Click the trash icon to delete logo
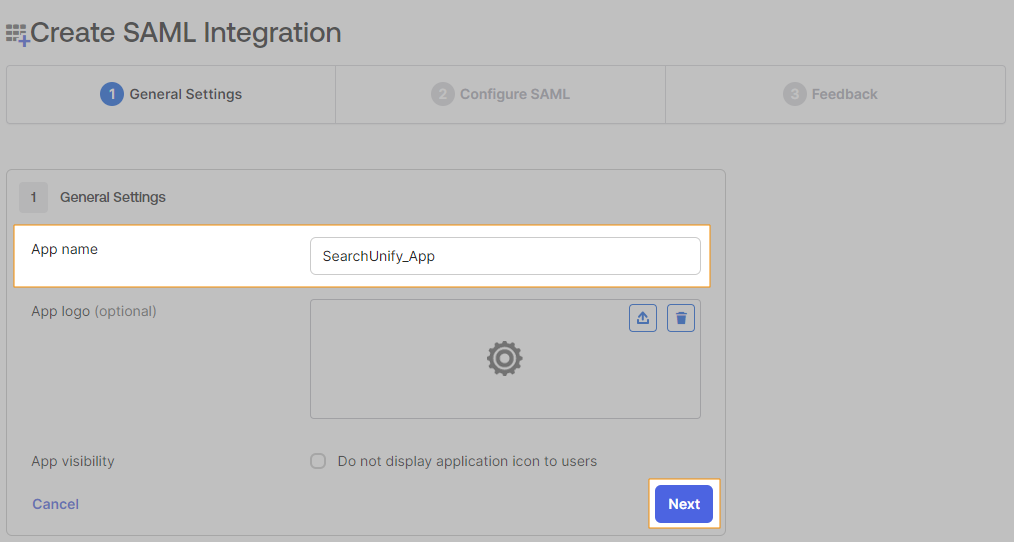Viewport: 1014px width, 542px height. [x=681, y=318]
